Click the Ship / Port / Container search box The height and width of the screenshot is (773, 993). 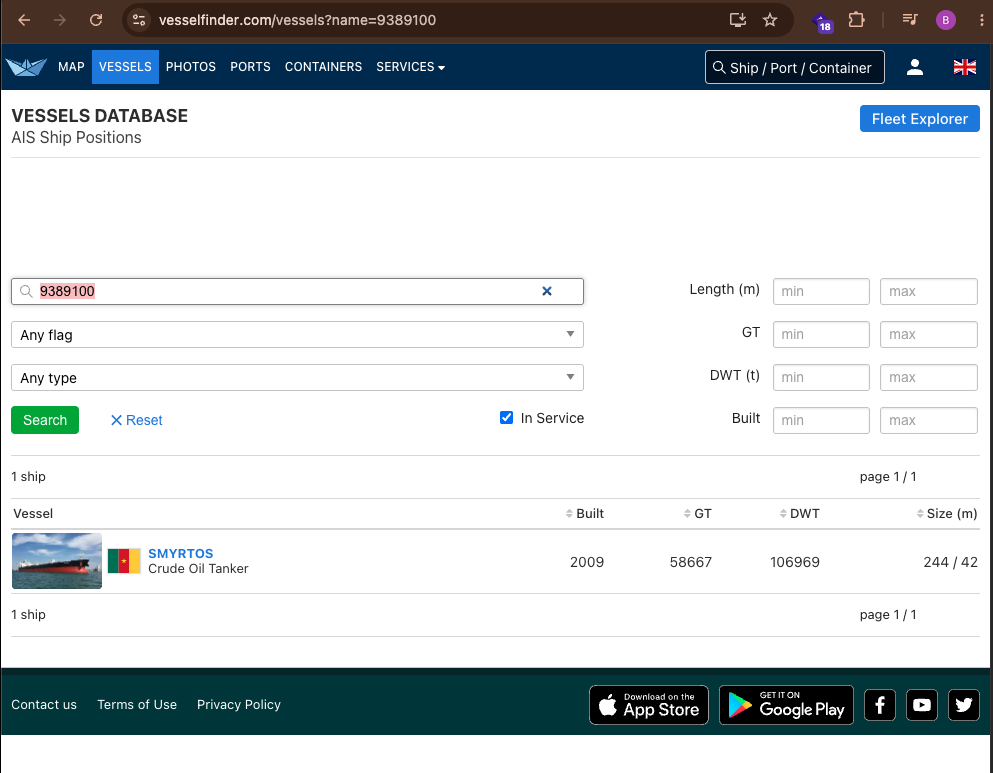click(x=795, y=67)
